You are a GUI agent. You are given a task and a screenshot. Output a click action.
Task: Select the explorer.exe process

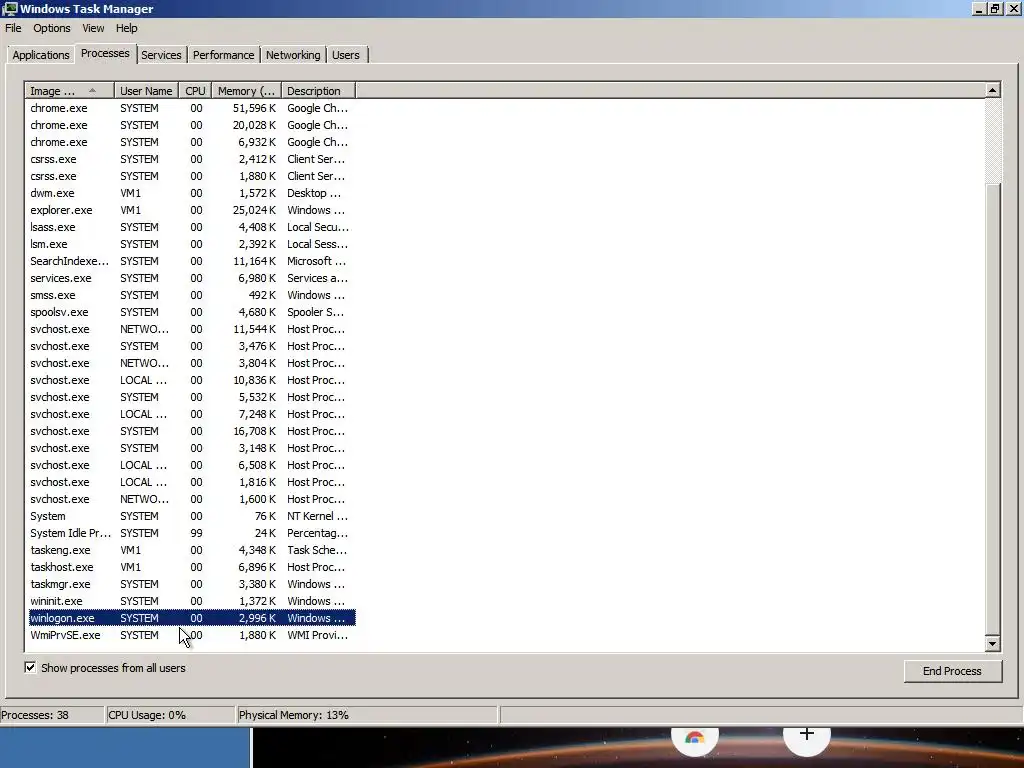[192, 210]
